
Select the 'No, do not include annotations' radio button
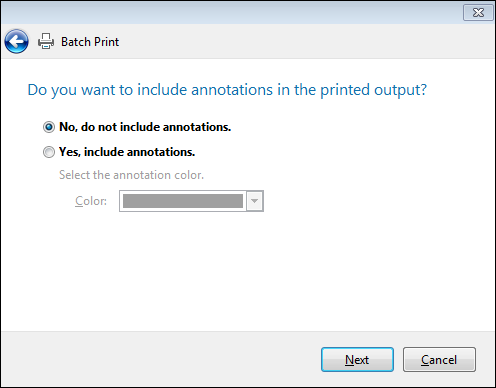tap(49, 127)
